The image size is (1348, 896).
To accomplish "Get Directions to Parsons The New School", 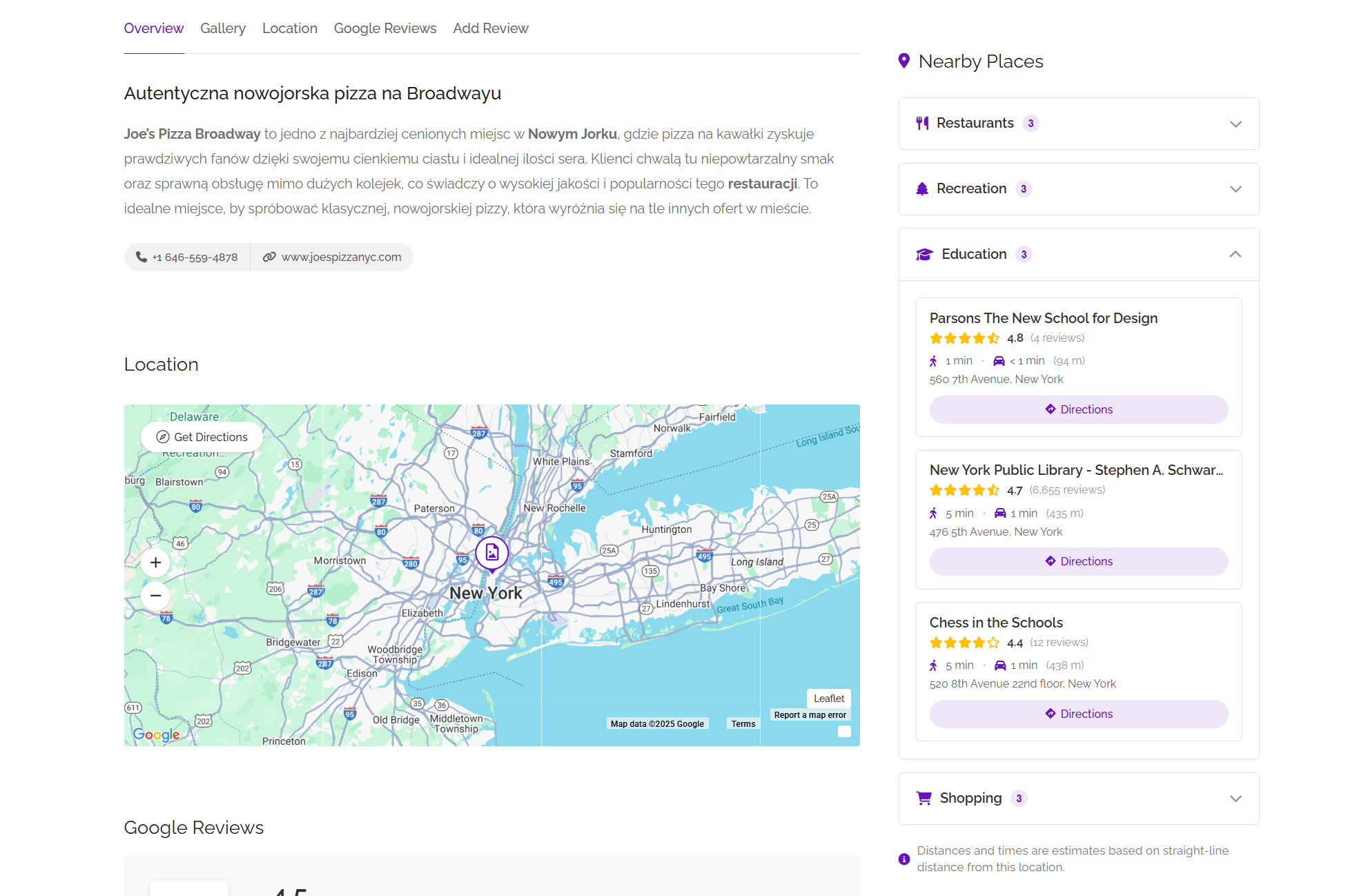I will (x=1078, y=409).
